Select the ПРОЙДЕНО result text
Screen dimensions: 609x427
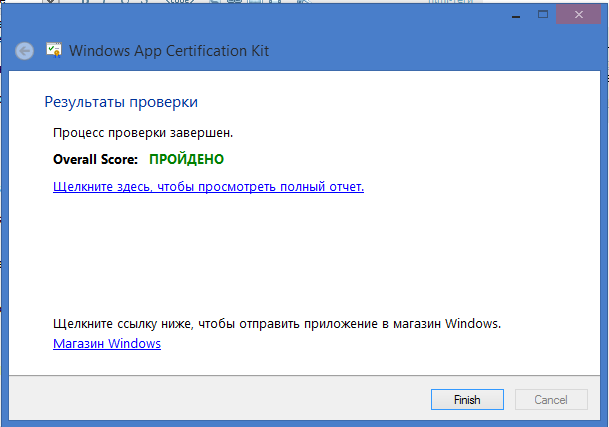point(186,159)
